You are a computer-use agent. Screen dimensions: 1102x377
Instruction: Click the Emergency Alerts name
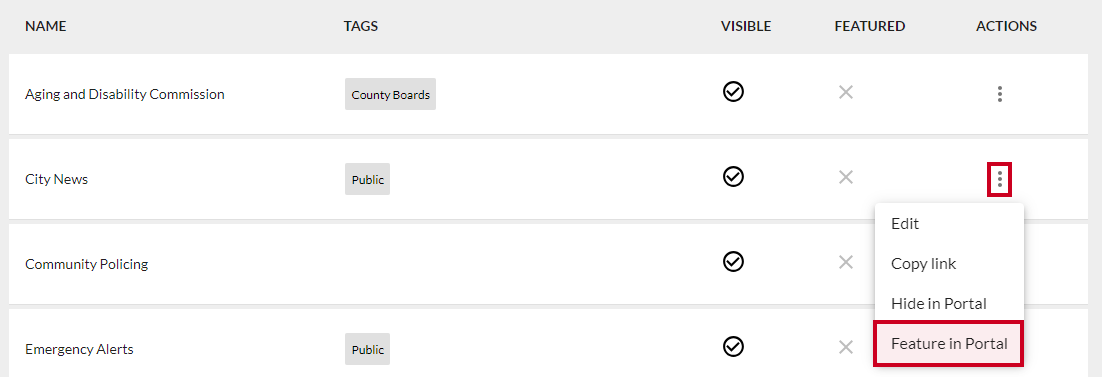point(79,349)
